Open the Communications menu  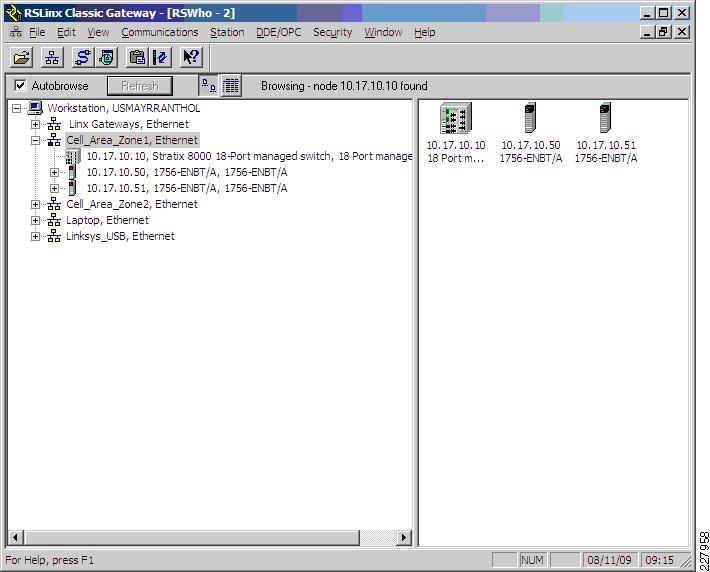point(160,32)
